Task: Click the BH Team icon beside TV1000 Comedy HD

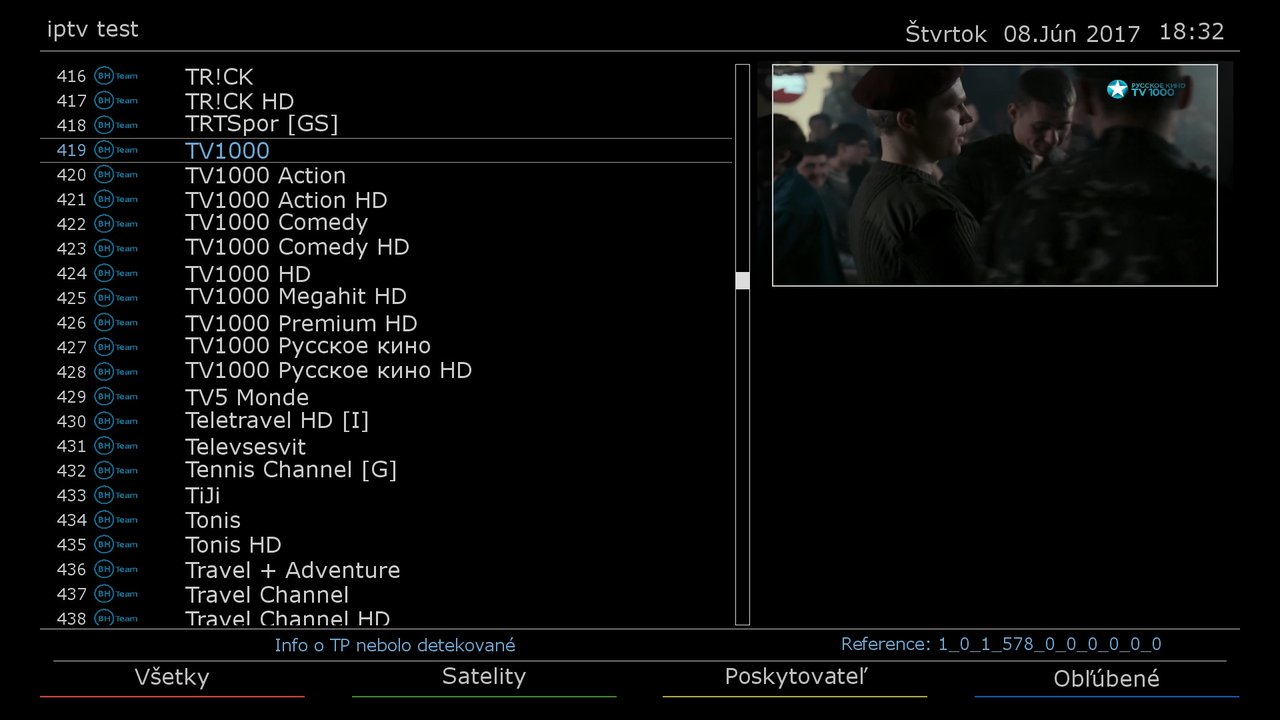Action: 116,248
